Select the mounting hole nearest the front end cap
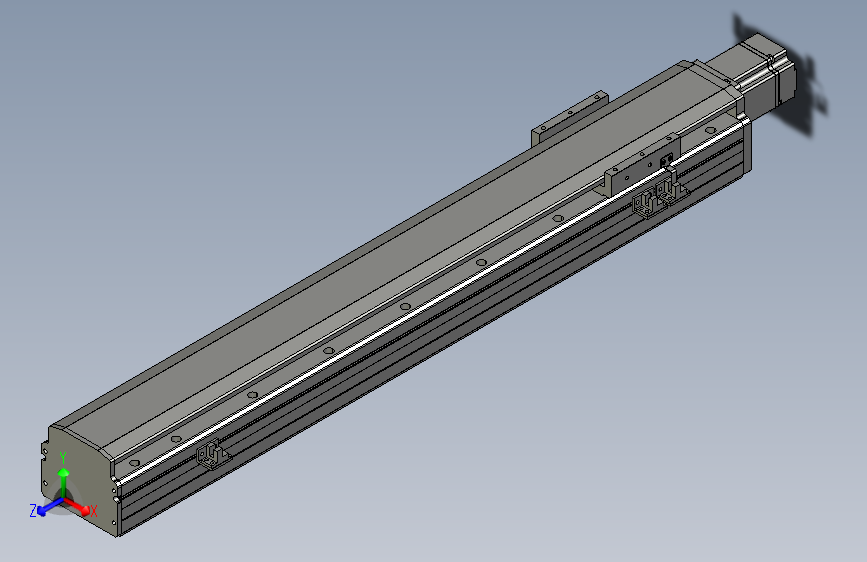 134,463
